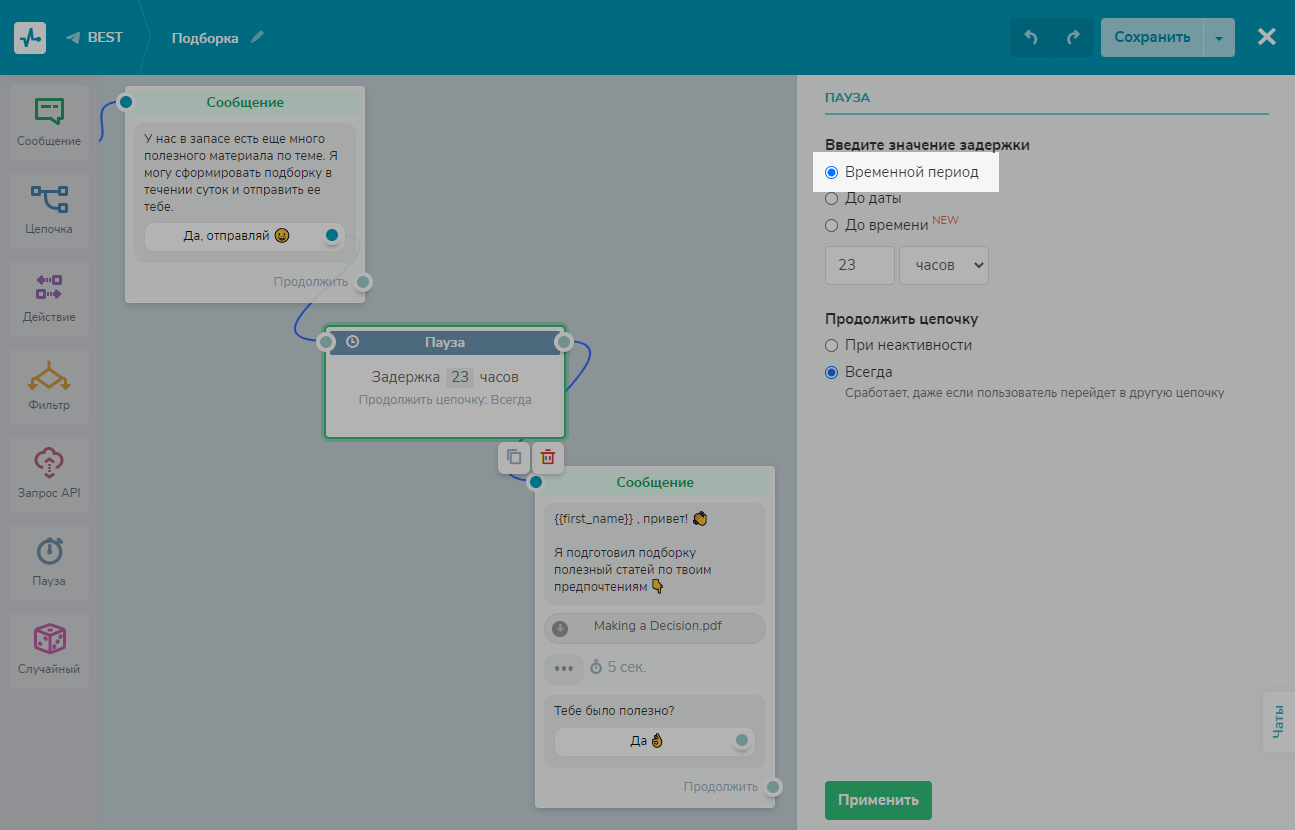Pick the Запрос API block icon
The image size is (1295, 830).
point(49,464)
